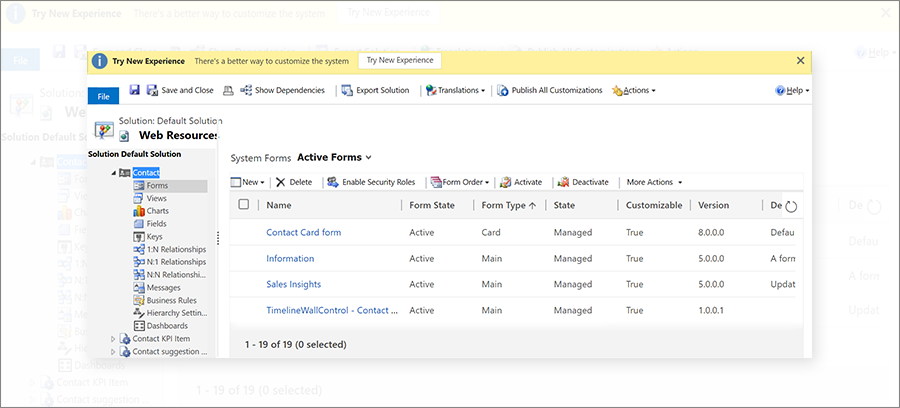Click Enable Security Roles

point(371,182)
